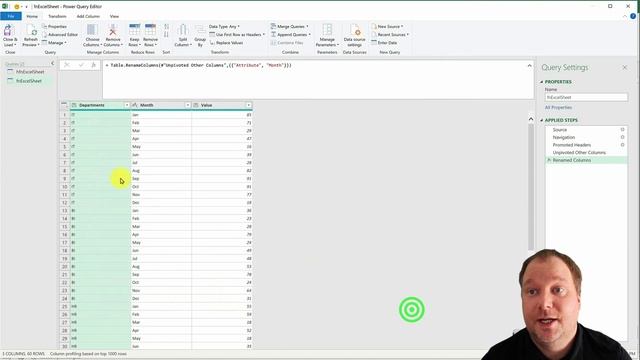Viewport: 640px width, 360px height.
Task: Open the Value column filter dropdown
Action: (x=249, y=105)
